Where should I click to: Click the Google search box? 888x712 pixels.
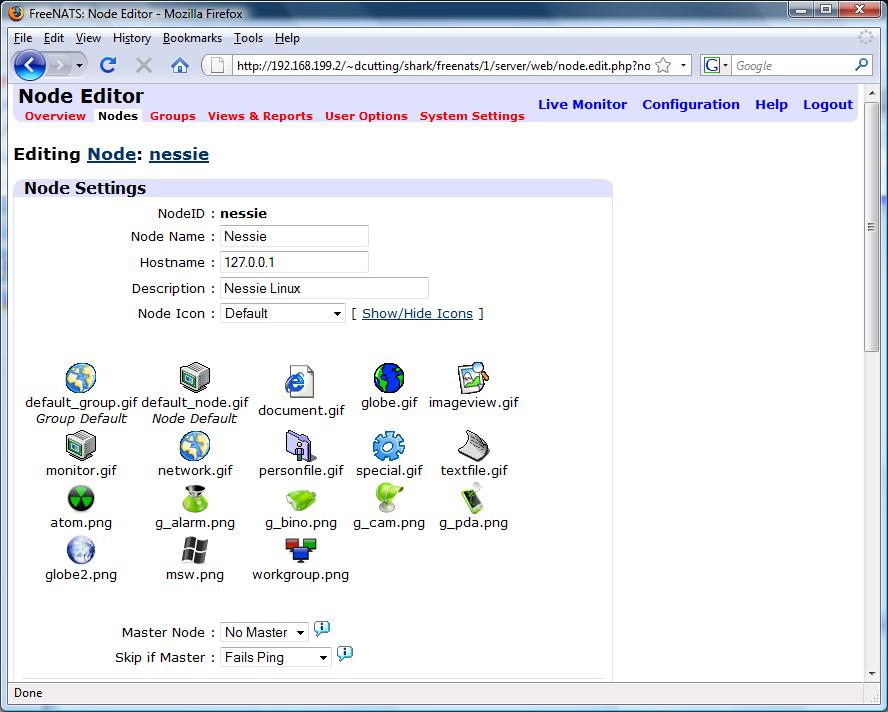pyautogui.click(x=793, y=66)
